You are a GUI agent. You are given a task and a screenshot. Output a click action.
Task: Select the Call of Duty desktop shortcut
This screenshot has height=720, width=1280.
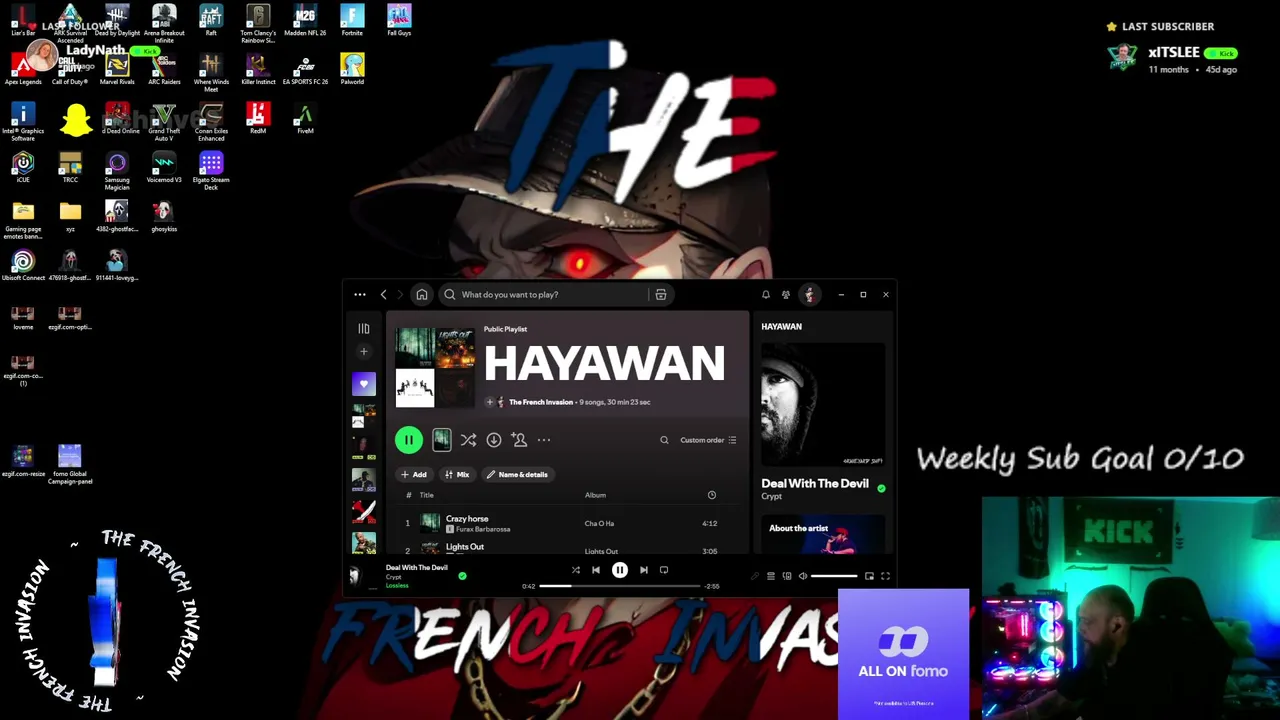[70, 69]
